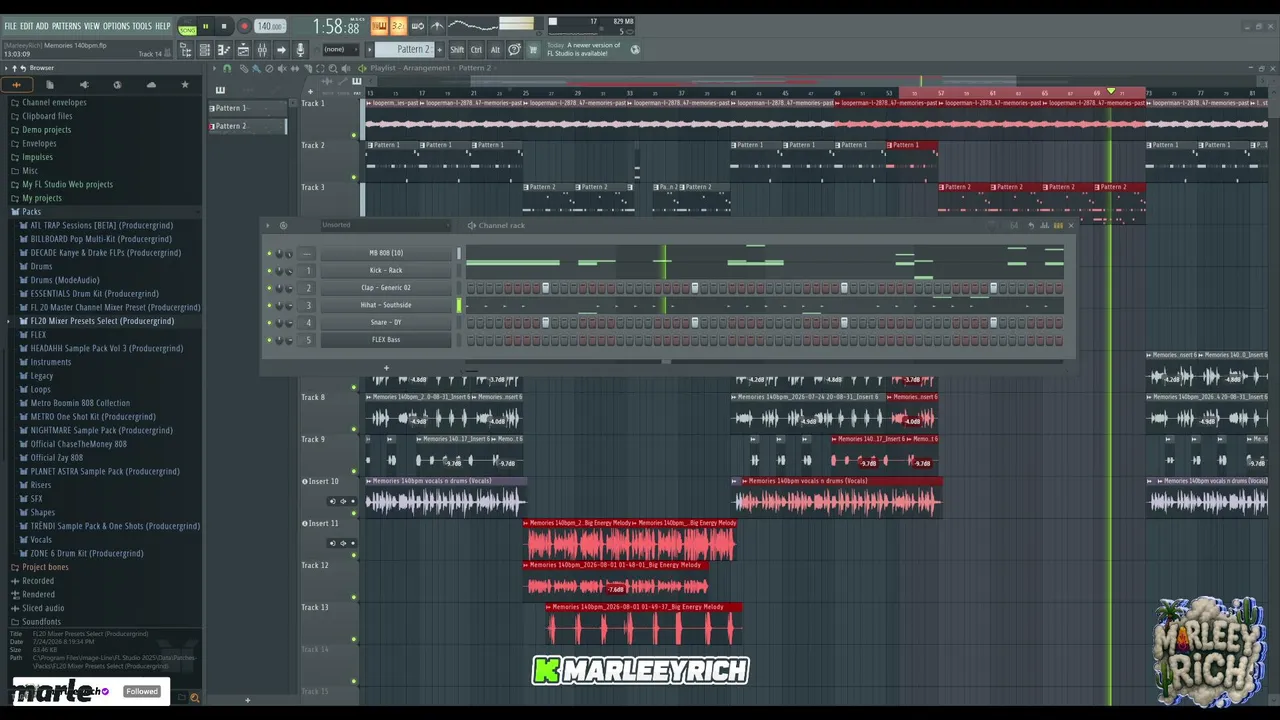Expand the Channel envelopes browser folder

tap(54, 102)
